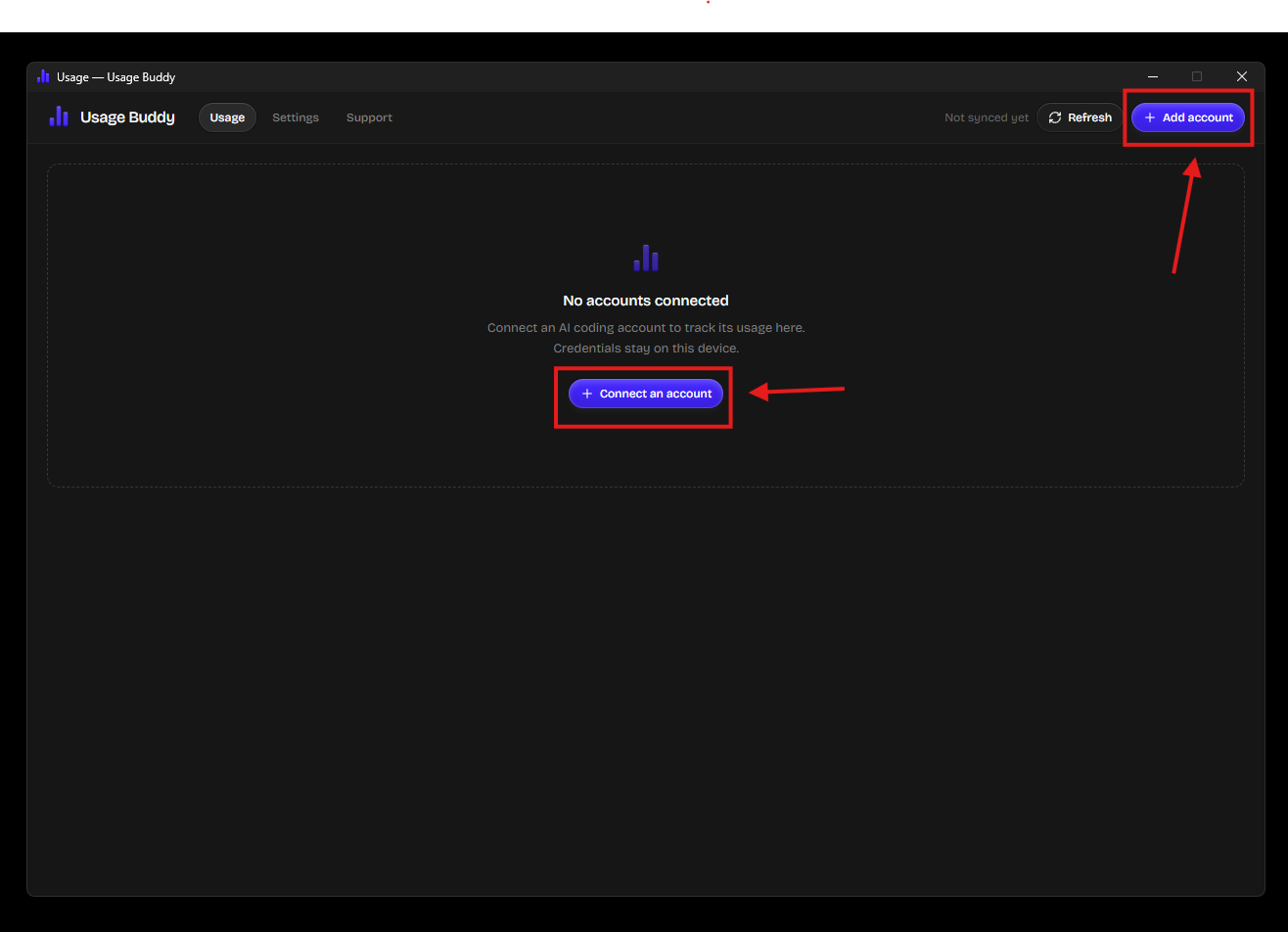Viewport: 1288px width, 932px height.
Task: Click the Usage Buddy title text in header
Action: (x=127, y=117)
